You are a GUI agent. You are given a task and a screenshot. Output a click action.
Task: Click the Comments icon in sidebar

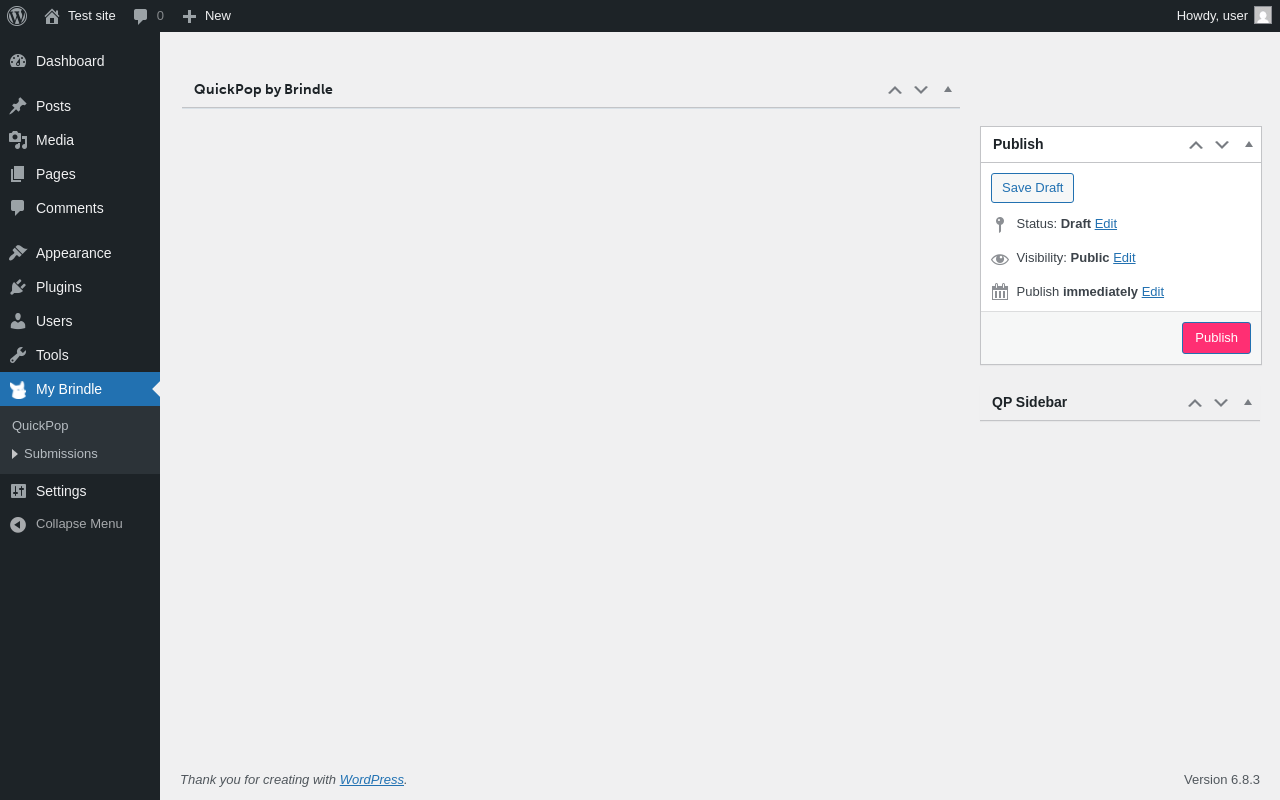point(18,208)
